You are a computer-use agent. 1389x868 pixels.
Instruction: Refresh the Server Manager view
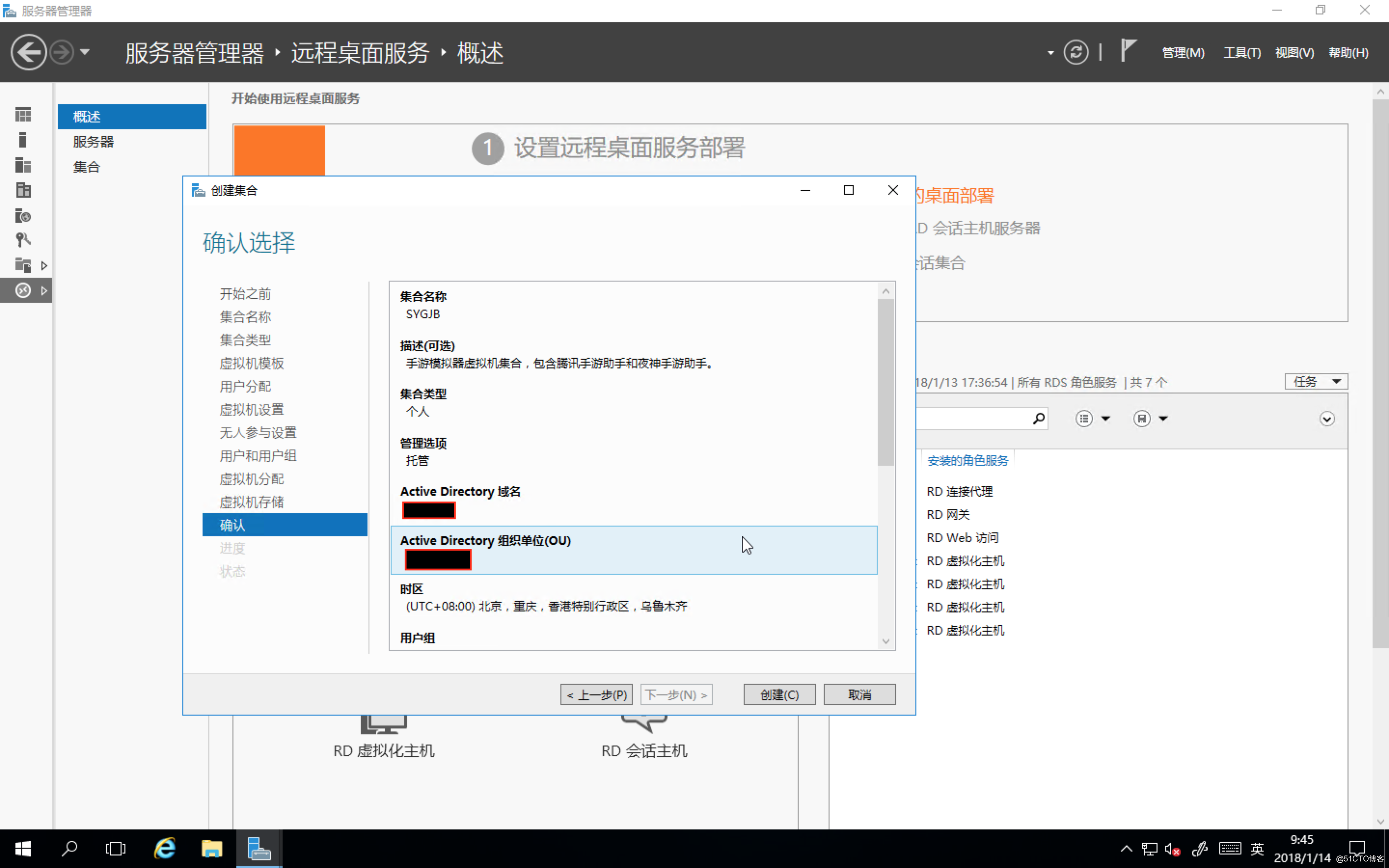1076,52
